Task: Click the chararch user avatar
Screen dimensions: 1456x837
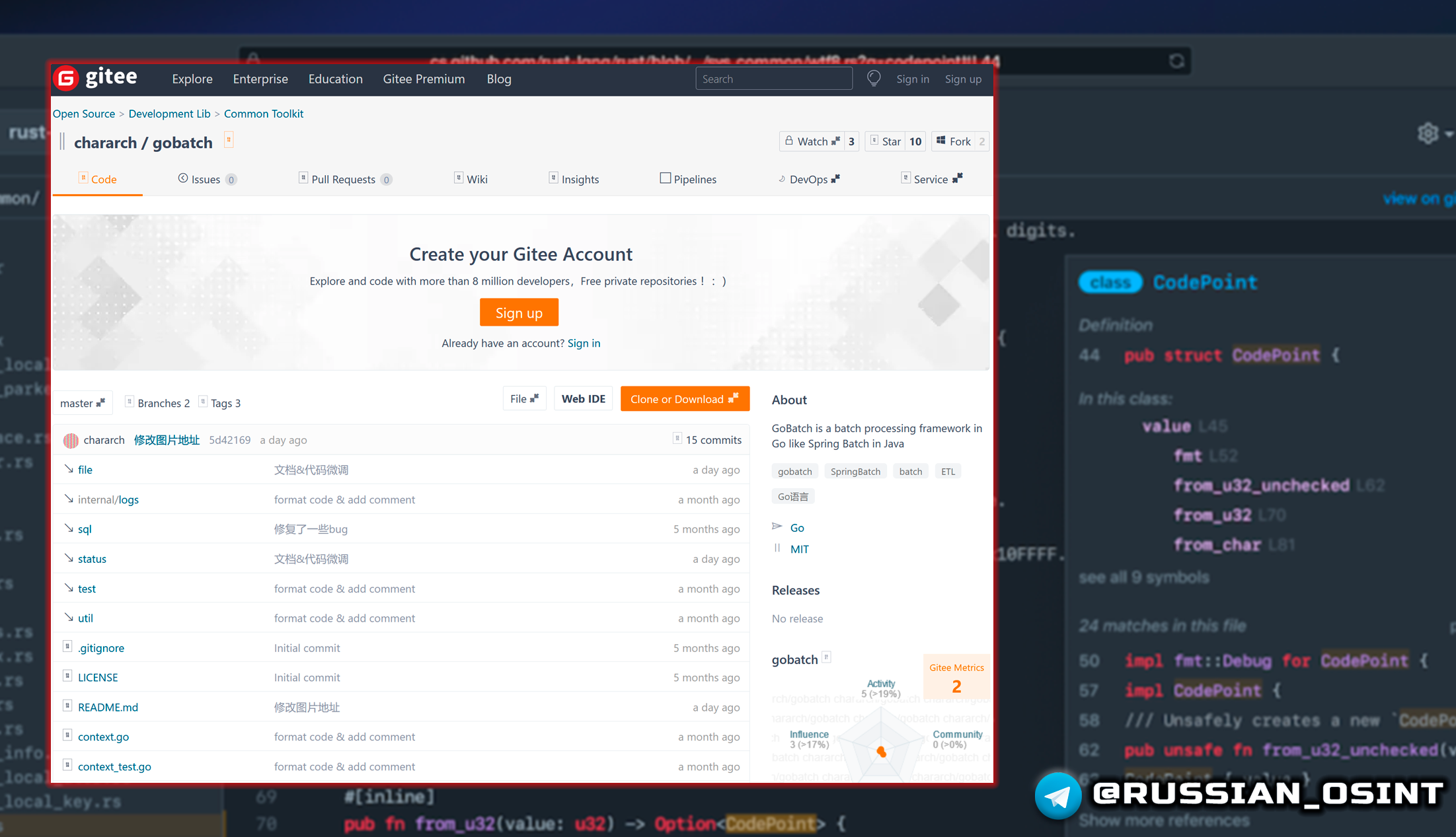Action: coord(71,440)
